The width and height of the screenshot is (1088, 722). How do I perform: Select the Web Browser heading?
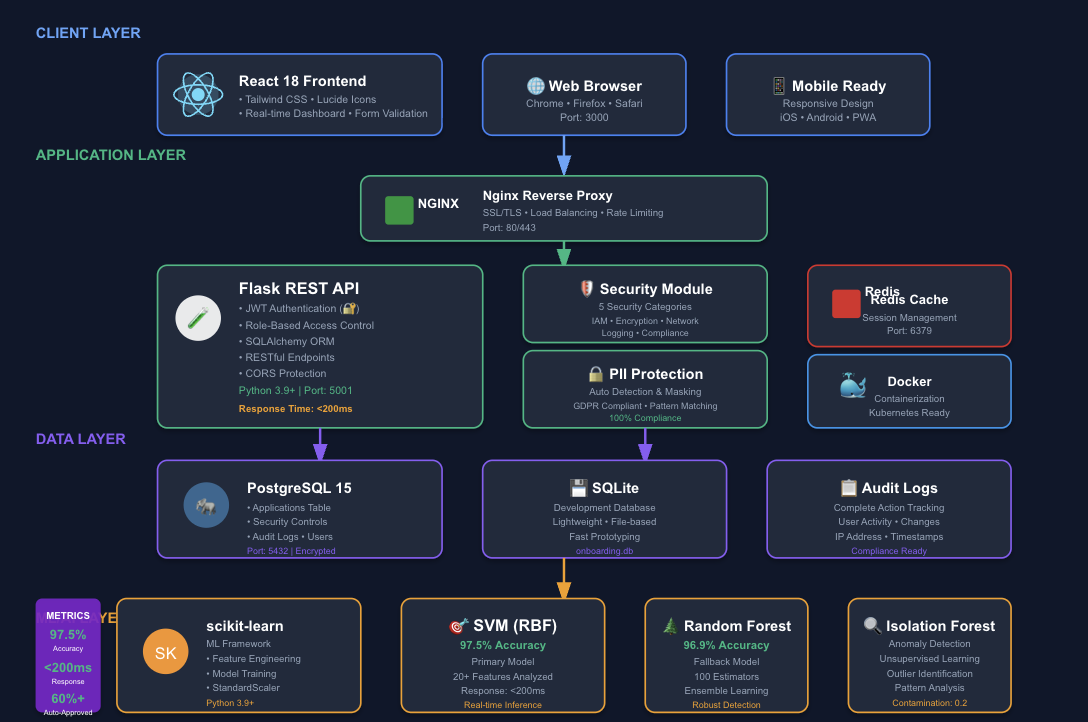click(595, 86)
